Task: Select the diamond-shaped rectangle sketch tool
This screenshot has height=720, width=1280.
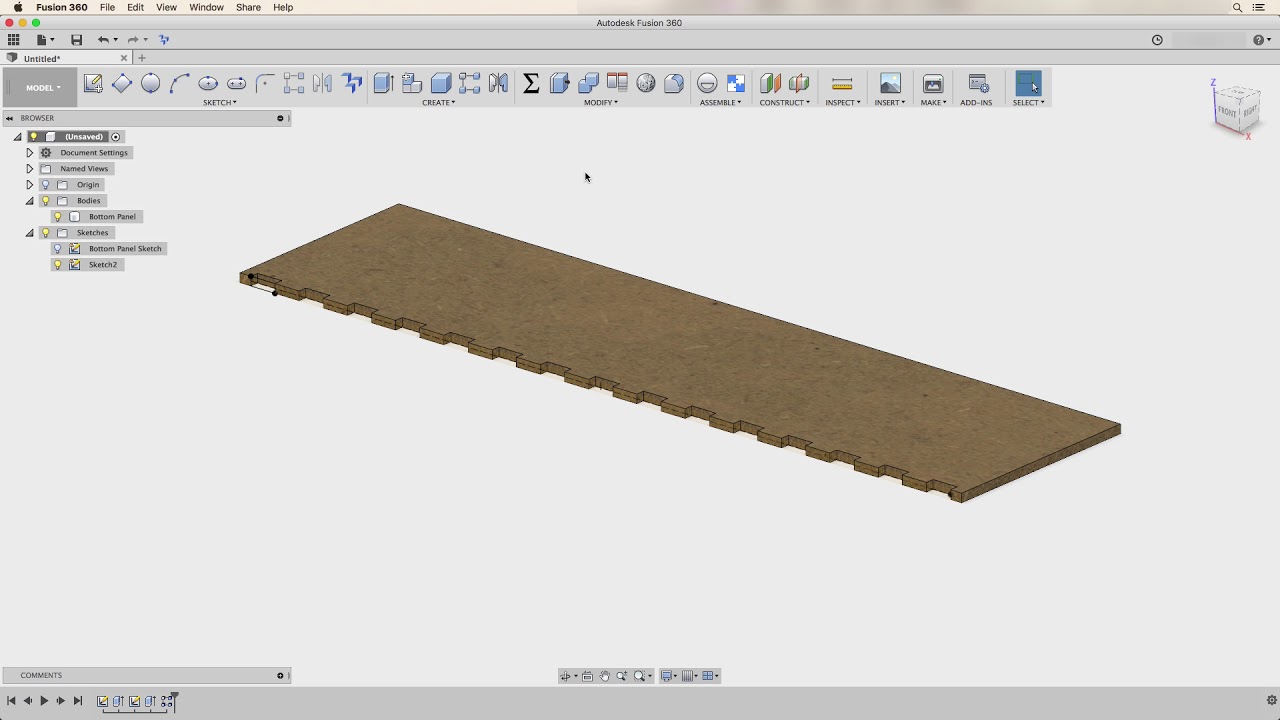Action: coord(122,84)
